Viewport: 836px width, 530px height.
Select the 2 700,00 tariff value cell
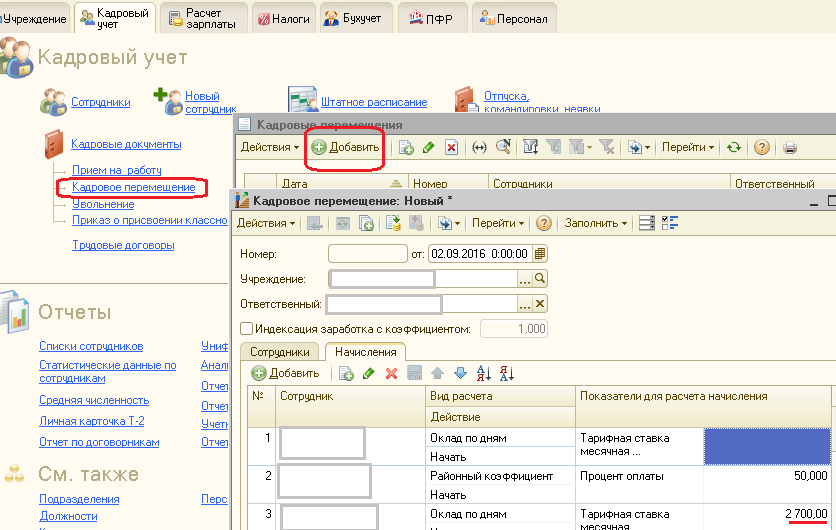click(767, 514)
